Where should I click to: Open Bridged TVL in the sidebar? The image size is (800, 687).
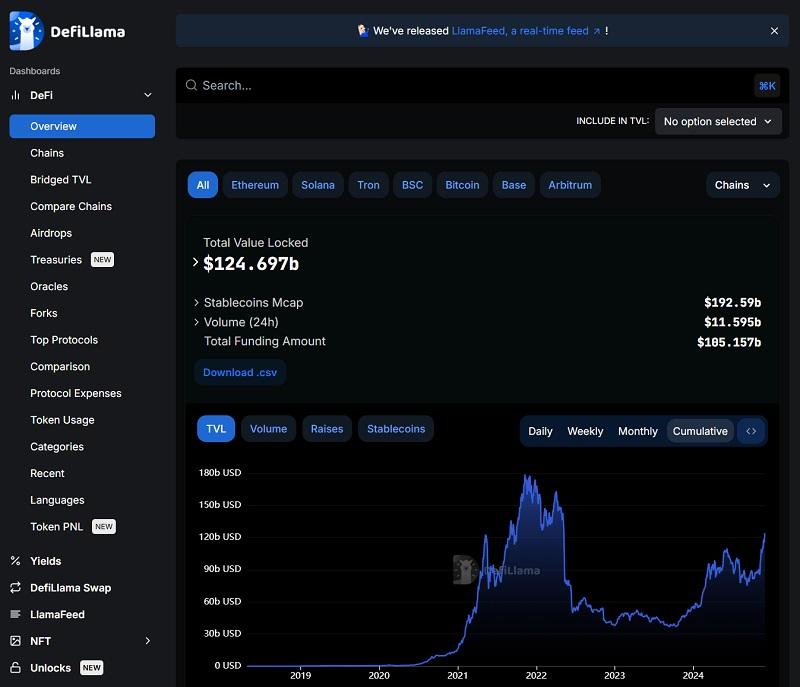tap(61, 180)
